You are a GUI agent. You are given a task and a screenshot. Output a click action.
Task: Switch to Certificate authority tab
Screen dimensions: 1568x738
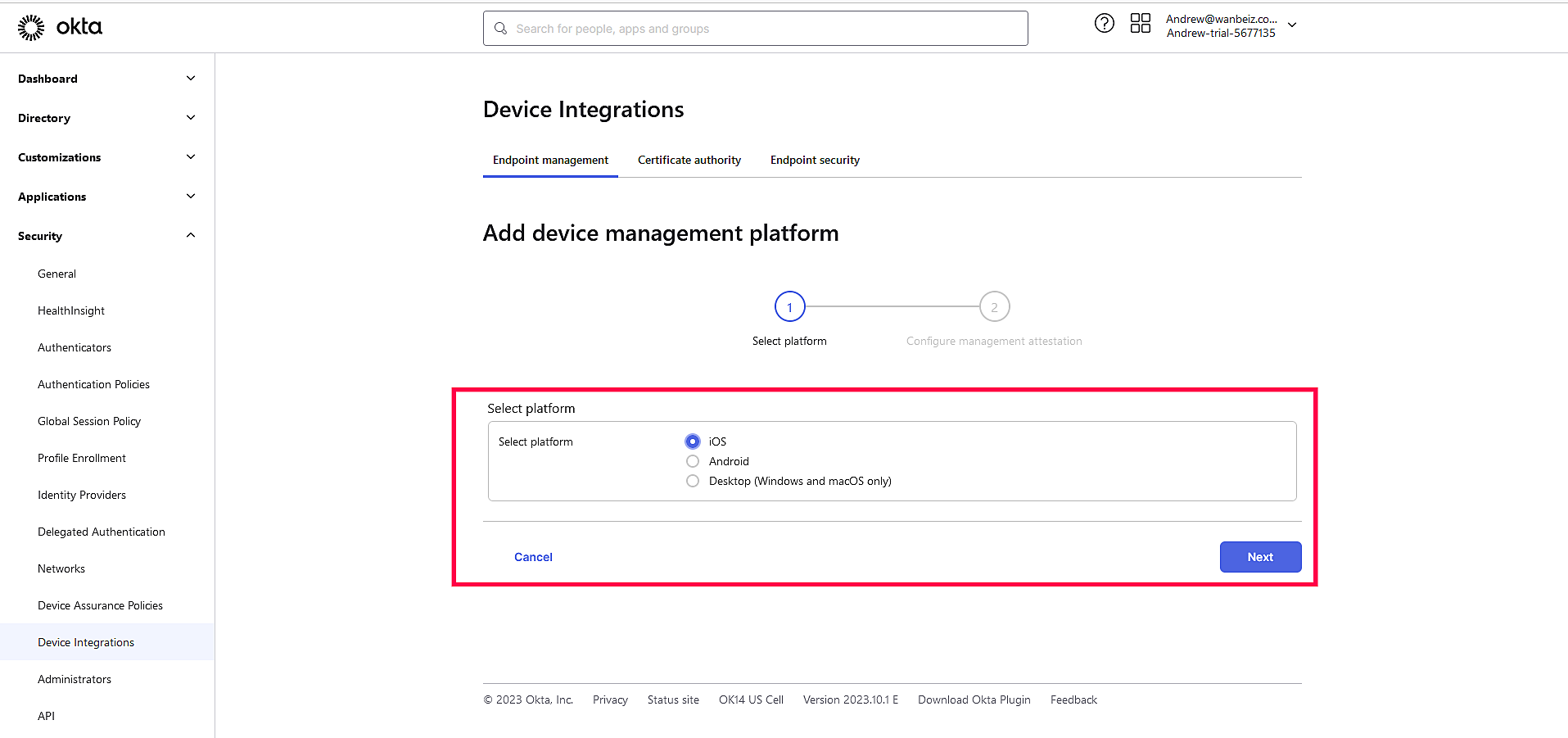tap(689, 160)
